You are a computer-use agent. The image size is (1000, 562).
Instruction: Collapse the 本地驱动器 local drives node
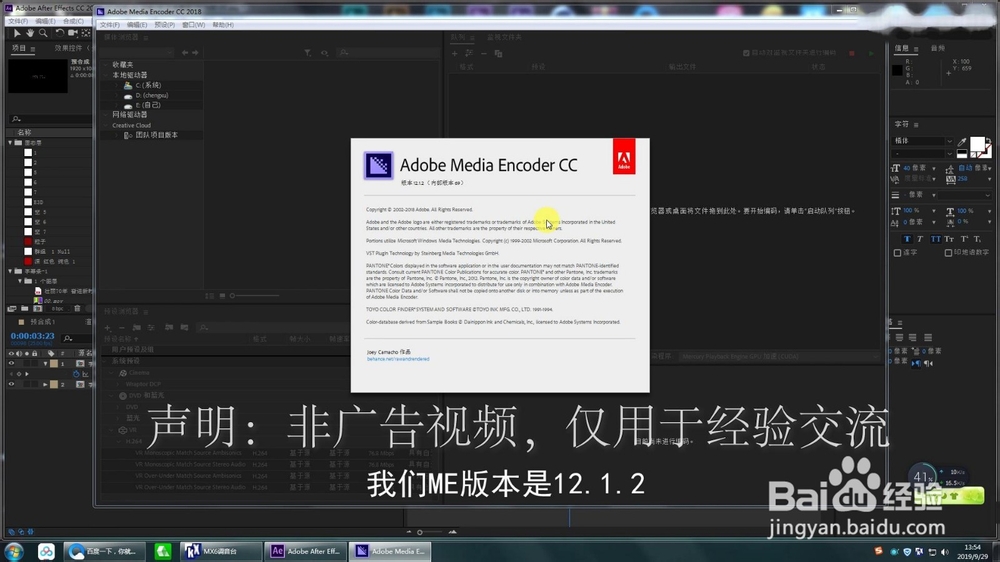click(107, 75)
